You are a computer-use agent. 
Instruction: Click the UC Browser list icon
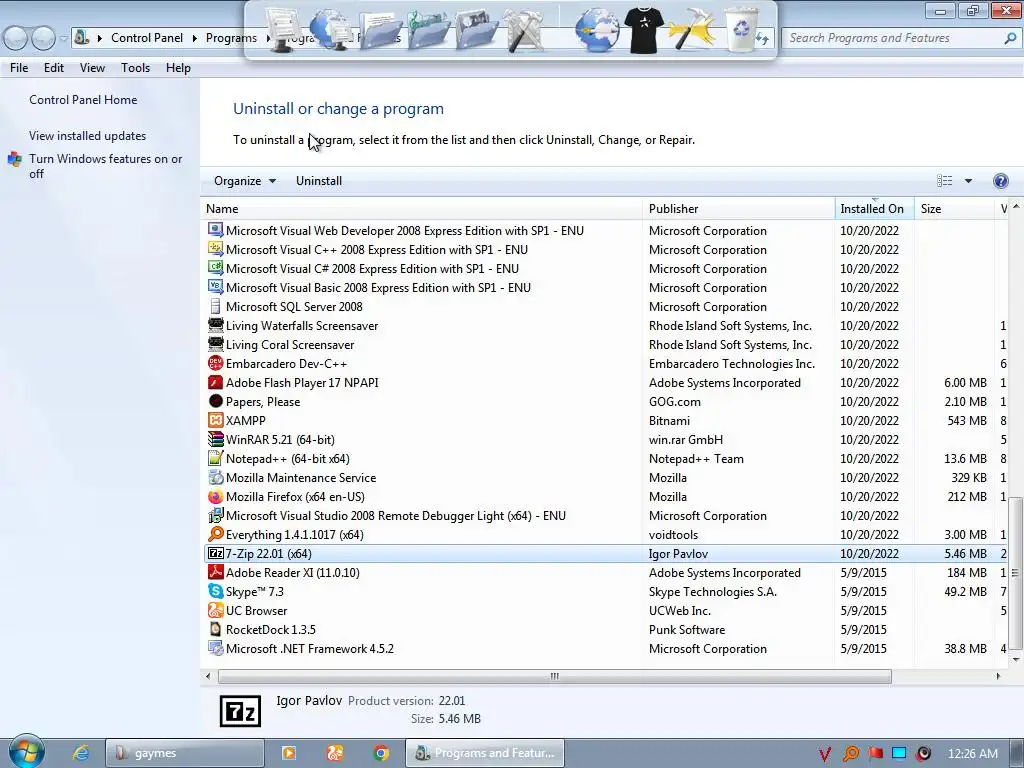(x=216, y=610)
